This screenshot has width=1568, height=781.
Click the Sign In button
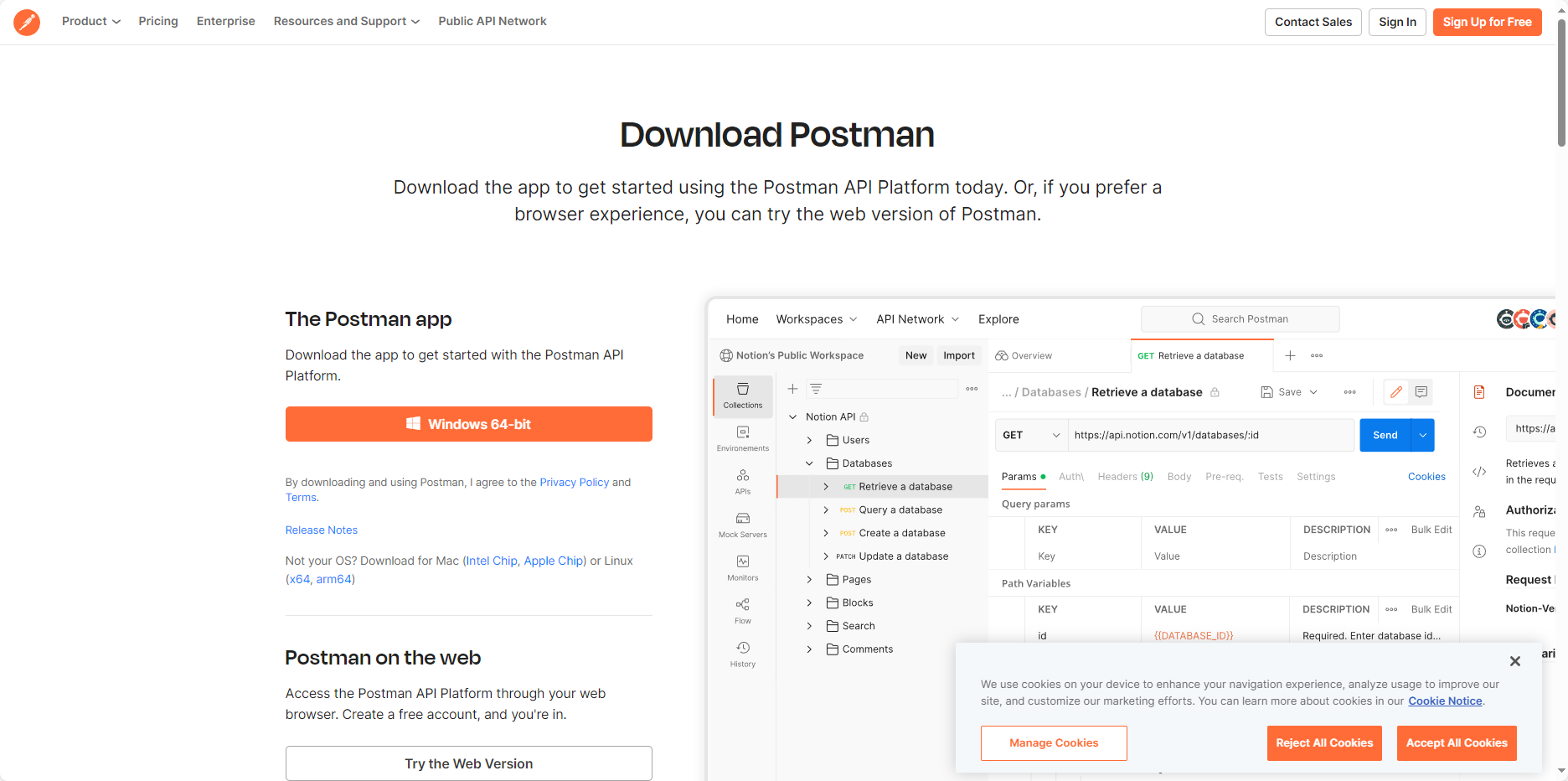pyautogui.click(x=1398, y=22)
